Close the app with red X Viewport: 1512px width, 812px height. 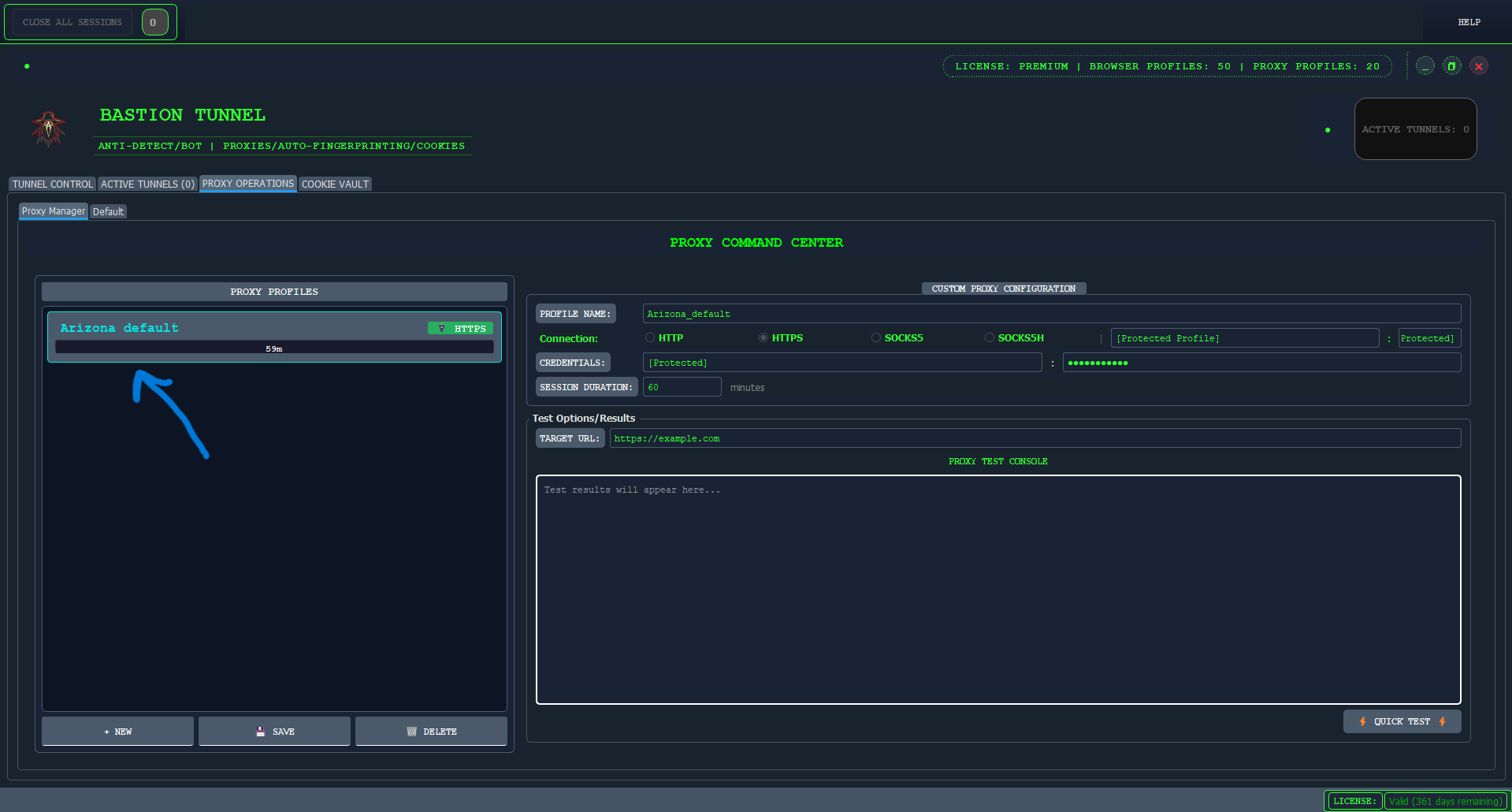point(1479,66)
